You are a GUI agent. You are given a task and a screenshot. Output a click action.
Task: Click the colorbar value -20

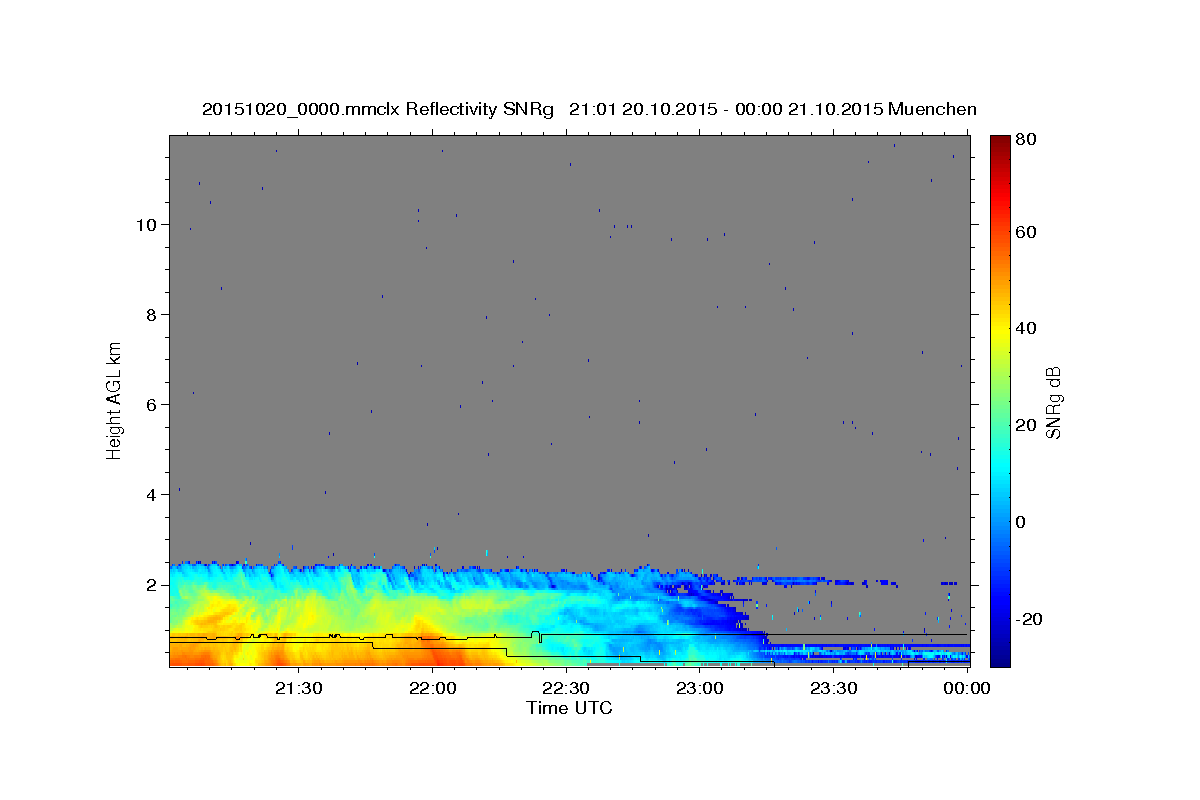point(1027,619)
